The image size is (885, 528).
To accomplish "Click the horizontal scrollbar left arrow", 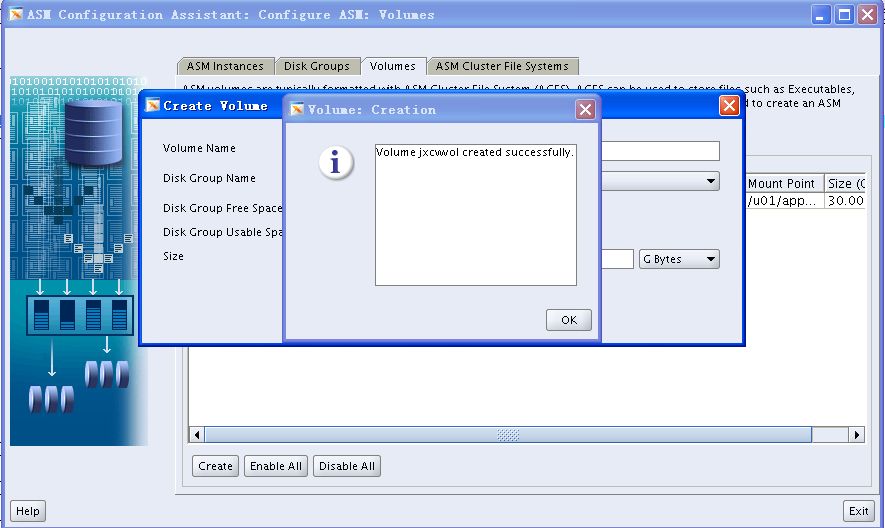I will (196, 434).
